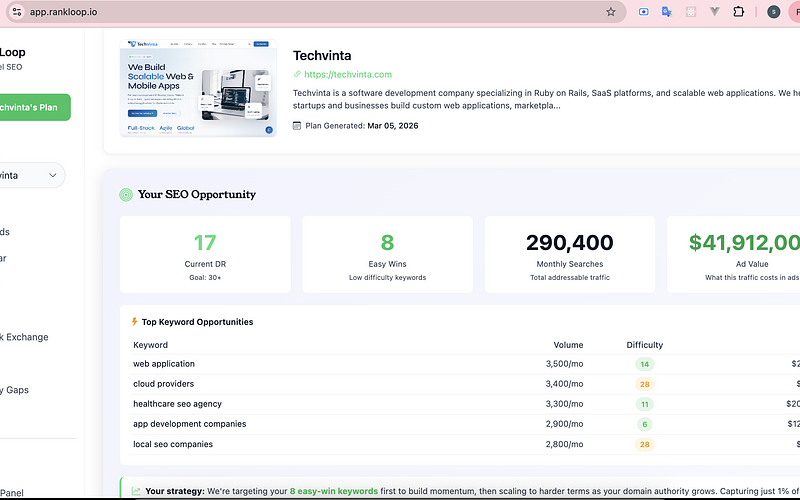Click the link icon beside techvinta.com
Viewport: 800px width, 500px height.
coord(297,74)
